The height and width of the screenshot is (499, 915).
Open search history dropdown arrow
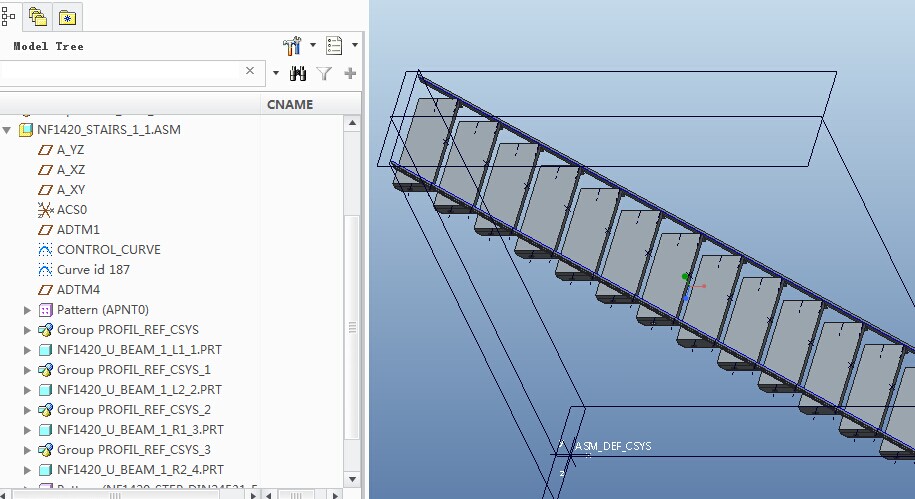point(275,73)
